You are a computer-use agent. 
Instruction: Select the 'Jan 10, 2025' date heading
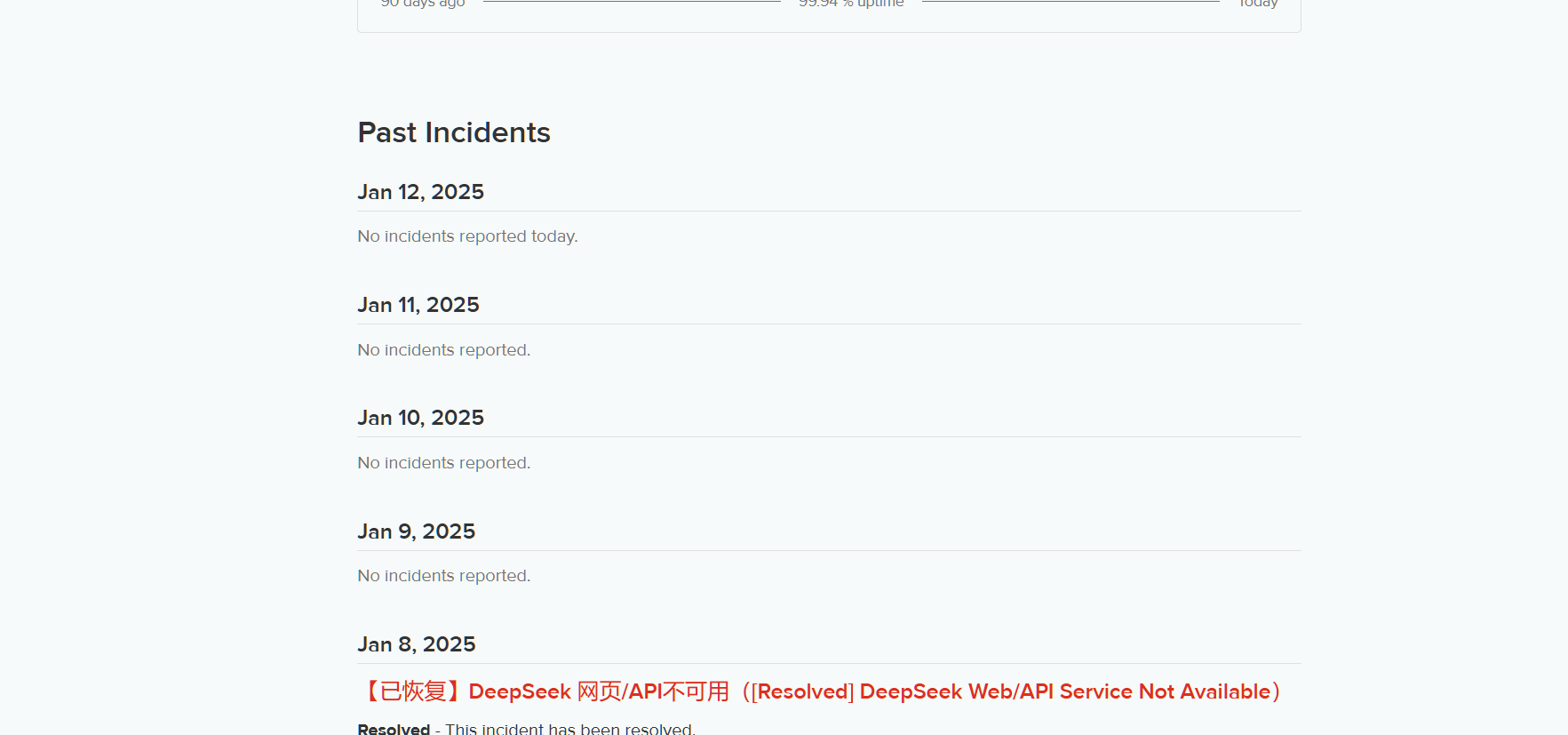[x=421, y=418]
